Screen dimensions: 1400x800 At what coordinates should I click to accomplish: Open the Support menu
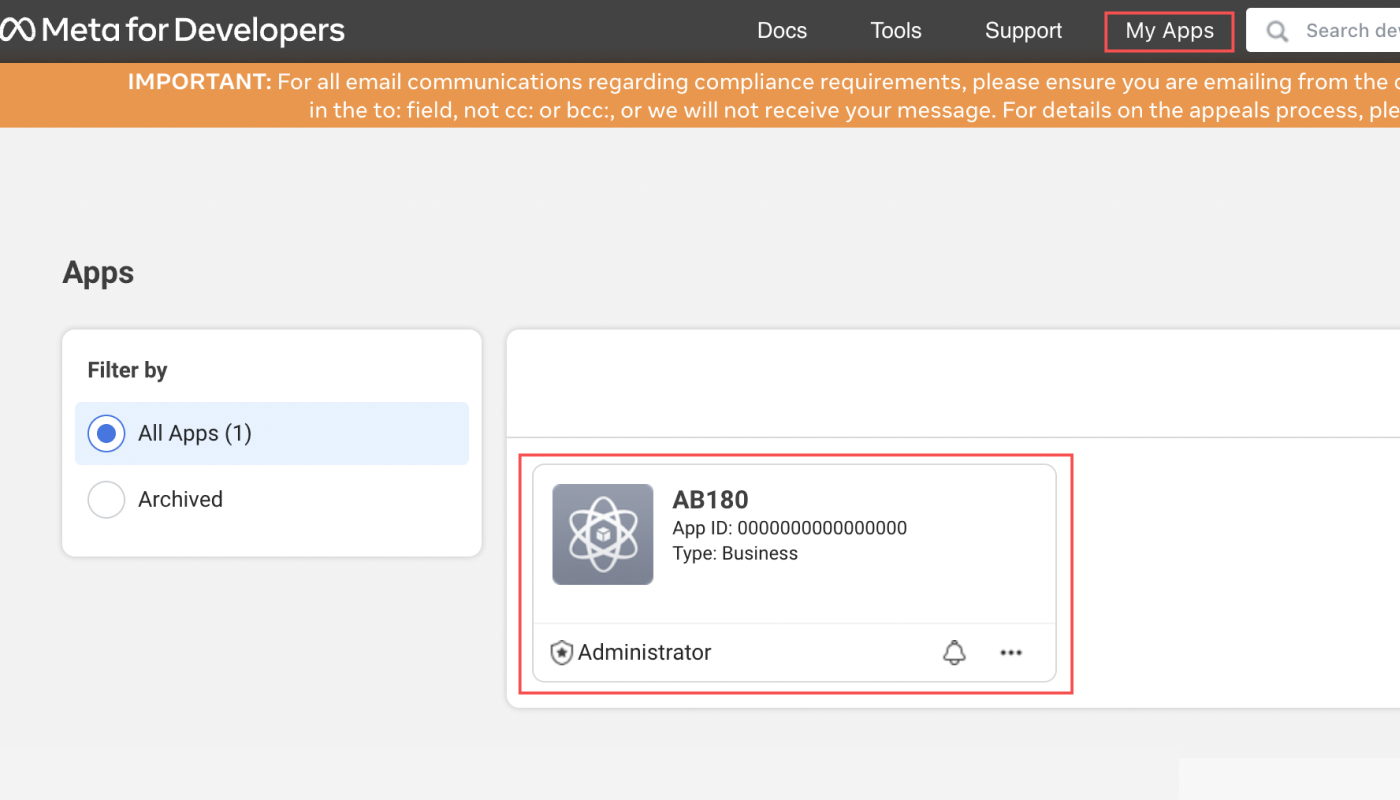(x=1024, y=31)
